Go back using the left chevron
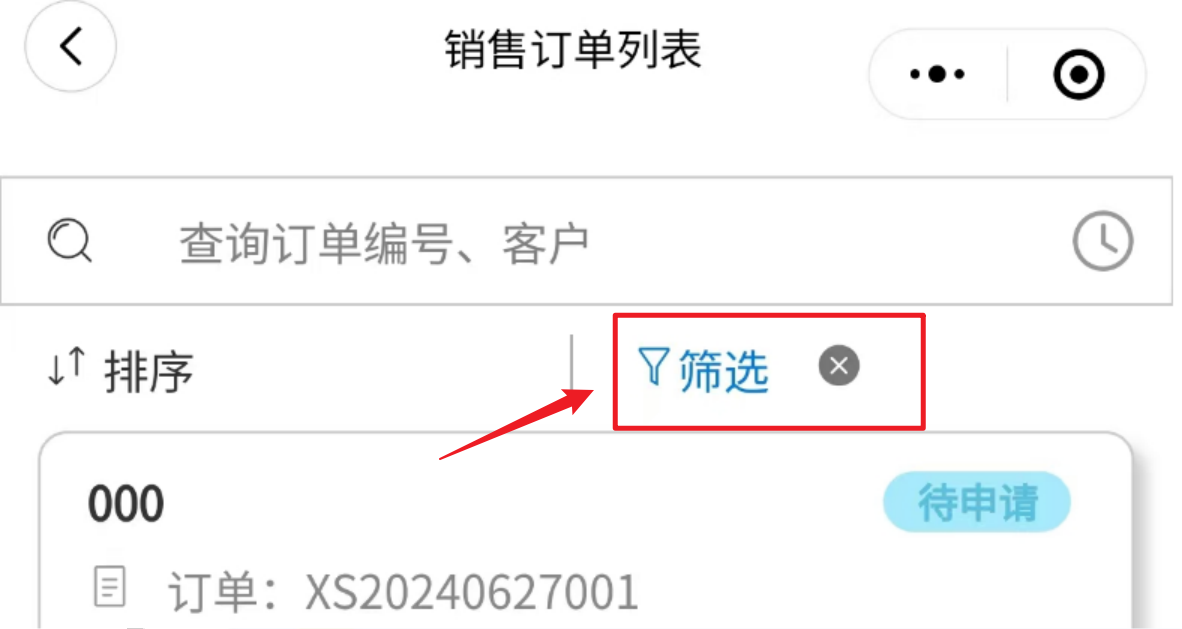The height and width of the screenshot is (629, 1182). [71, 47]
